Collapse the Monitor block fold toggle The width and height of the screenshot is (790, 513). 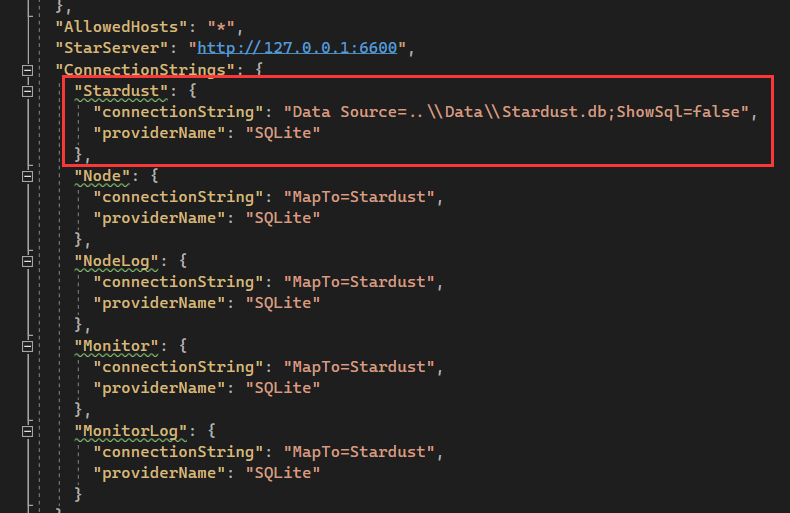27,347
